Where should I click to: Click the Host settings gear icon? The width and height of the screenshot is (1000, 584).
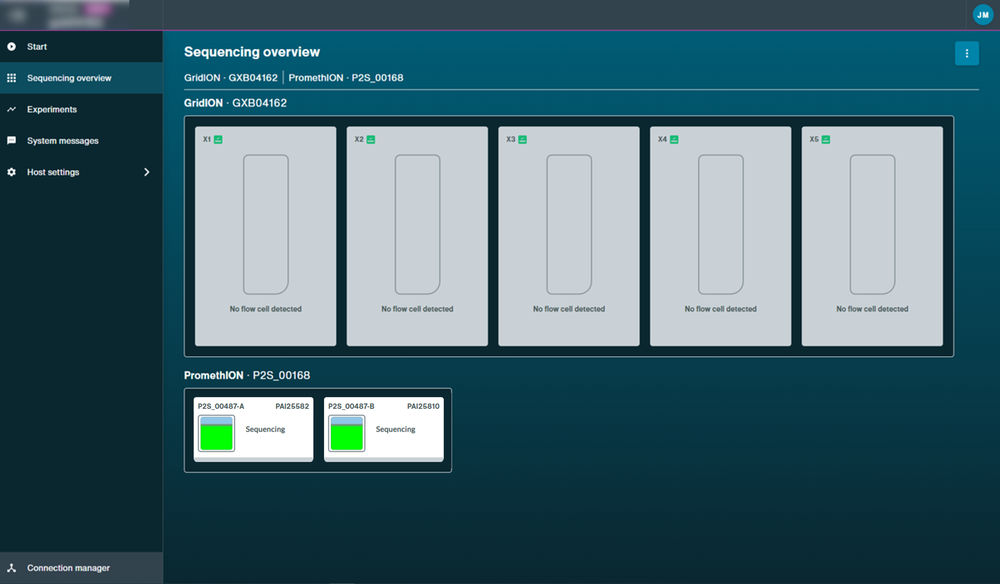tap(11, 172)
